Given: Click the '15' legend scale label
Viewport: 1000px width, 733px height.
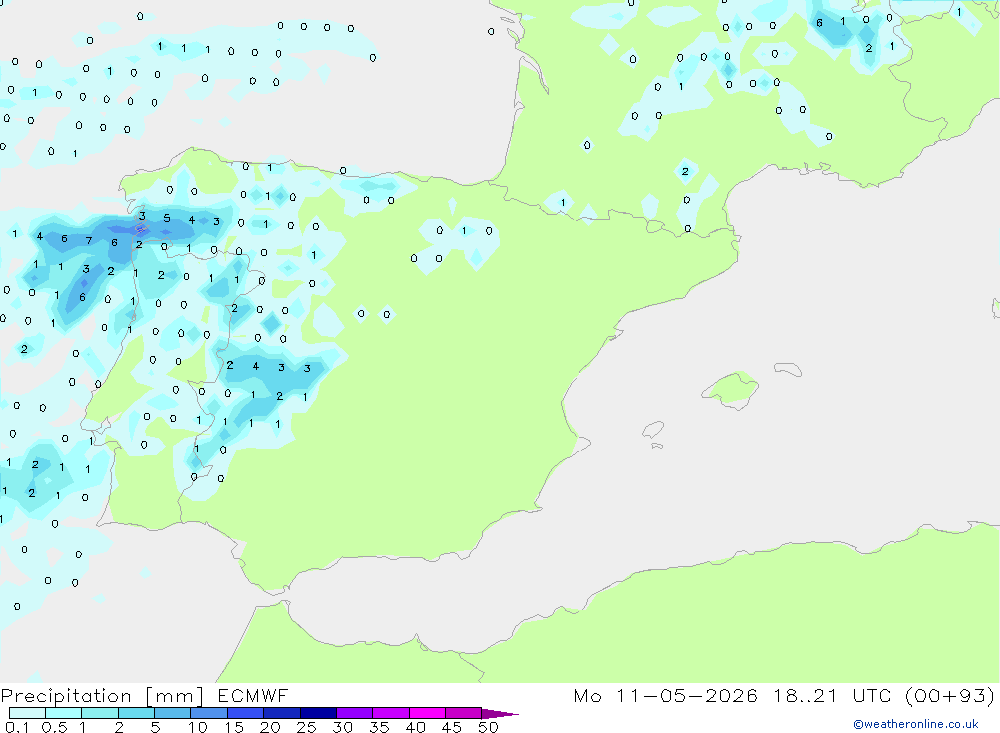Looking at the screenshot, I should (x=234, y=727).
